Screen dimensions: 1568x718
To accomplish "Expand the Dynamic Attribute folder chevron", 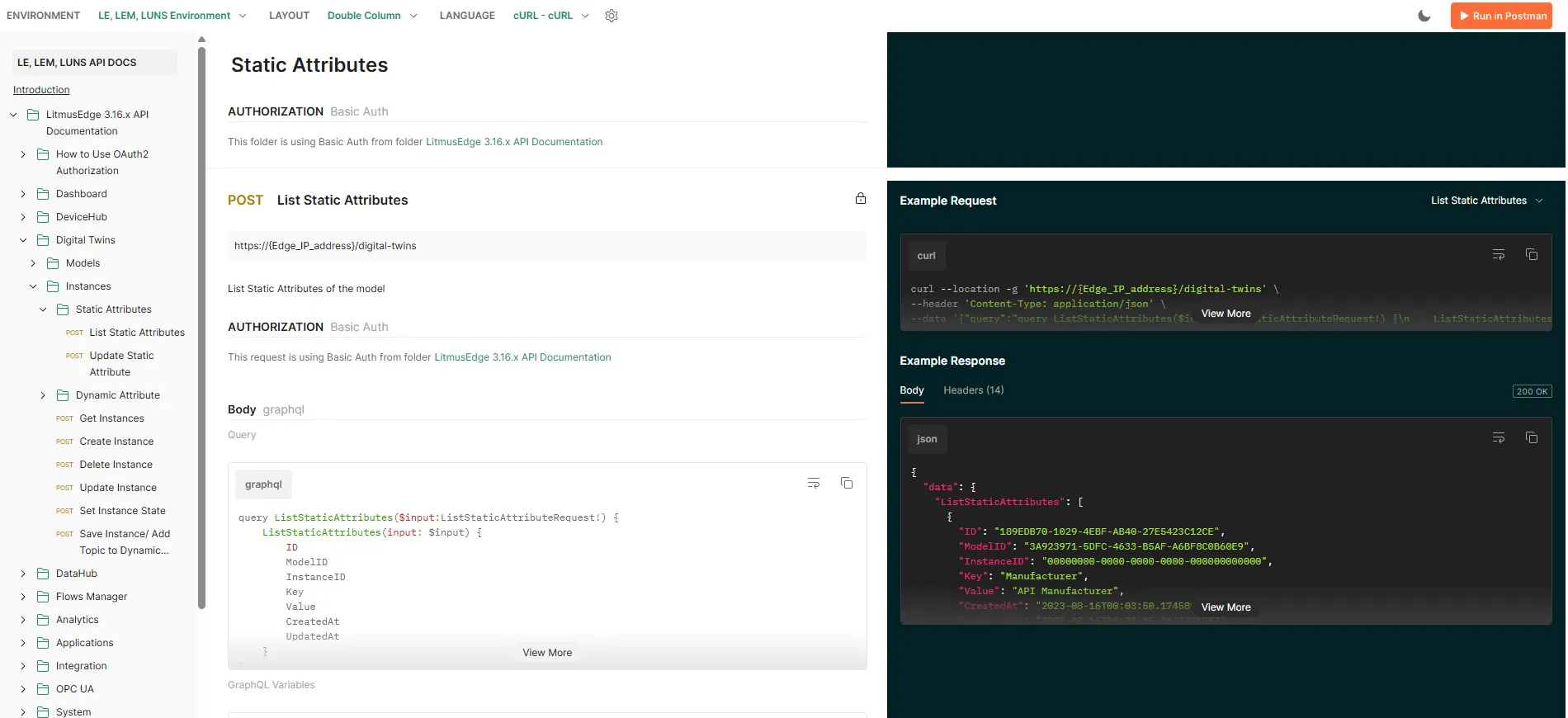I will point(43,395).
